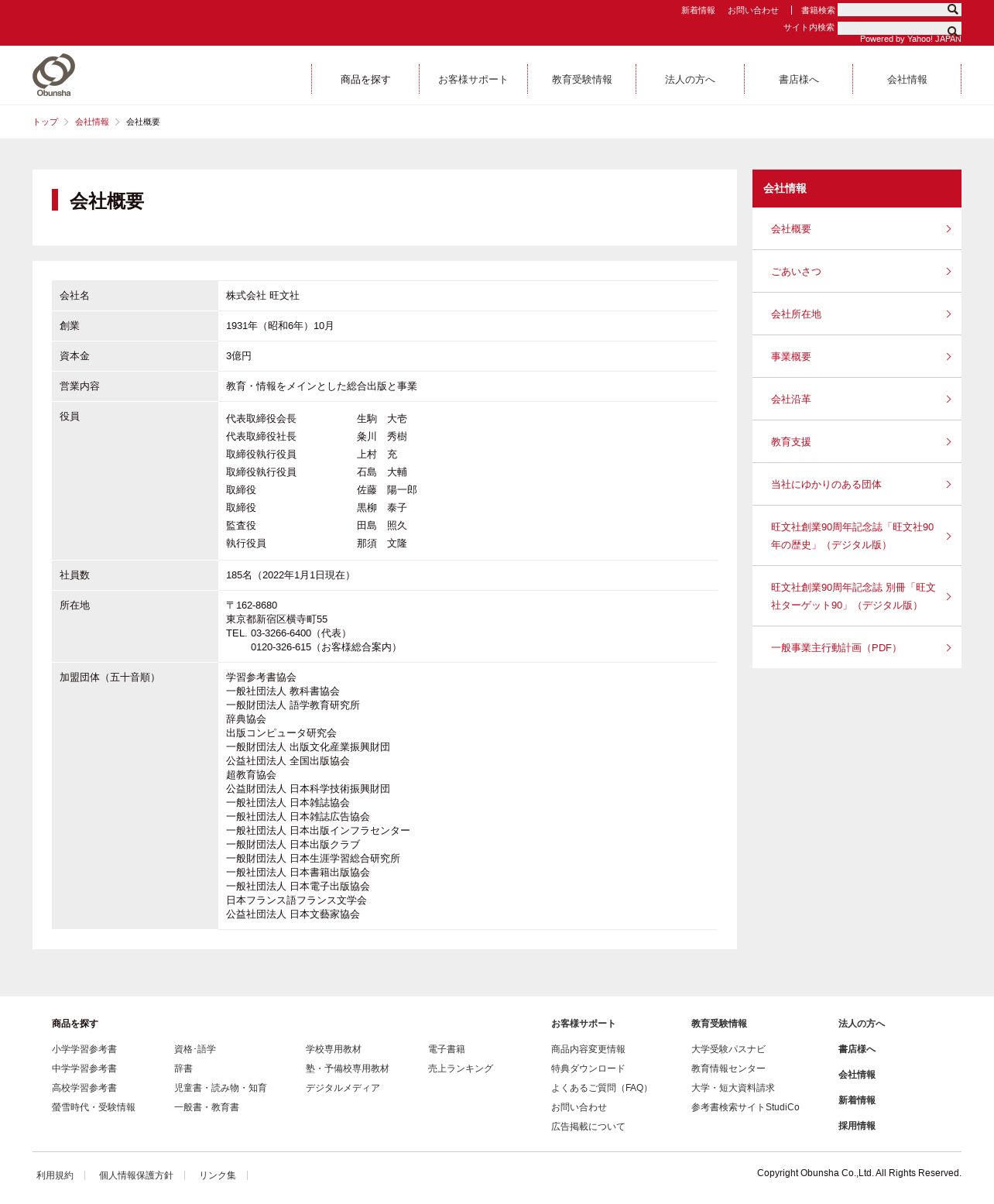The height and width of the screenshot is (1204, 994).
Task: Click employee count text 185名（2022年1月1日現在）
Action: click(x=290, y=575)
